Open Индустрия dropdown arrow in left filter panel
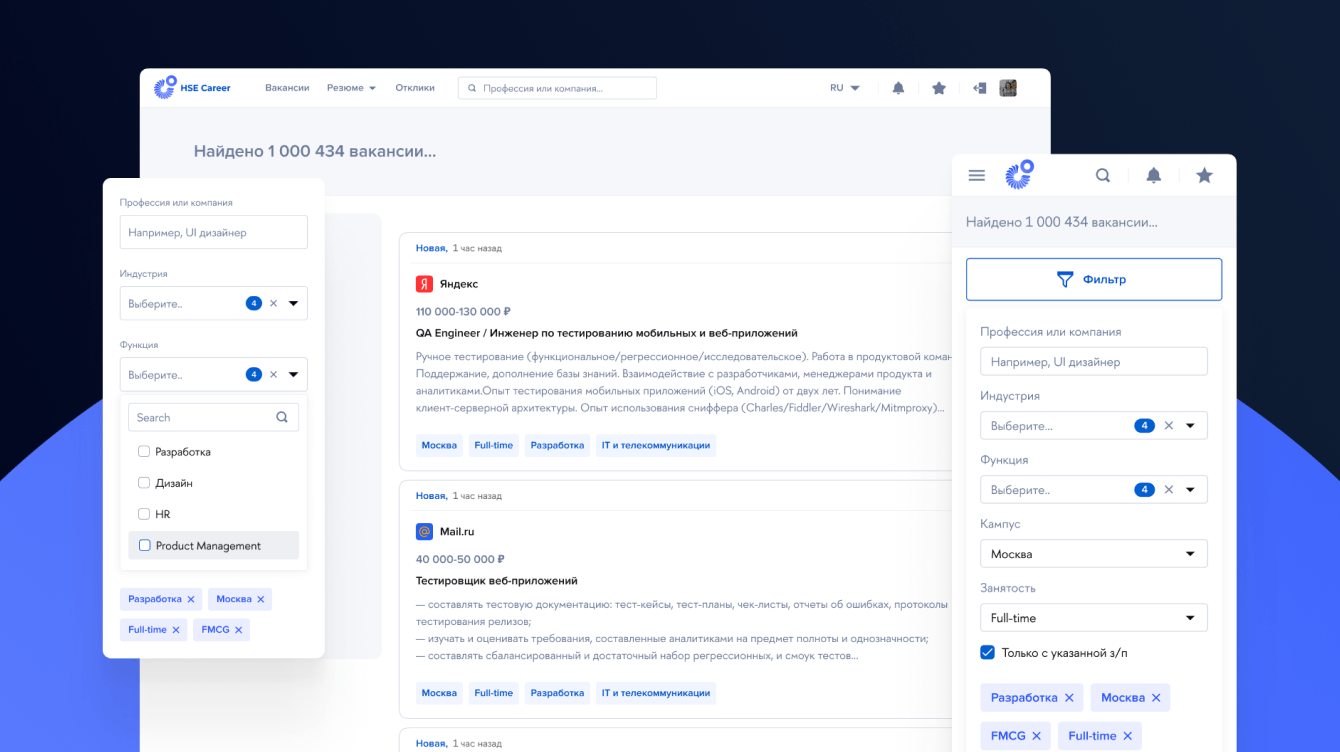Viewport: 1340px width, 752px height. pyautogui.click(x=294, y=303)
